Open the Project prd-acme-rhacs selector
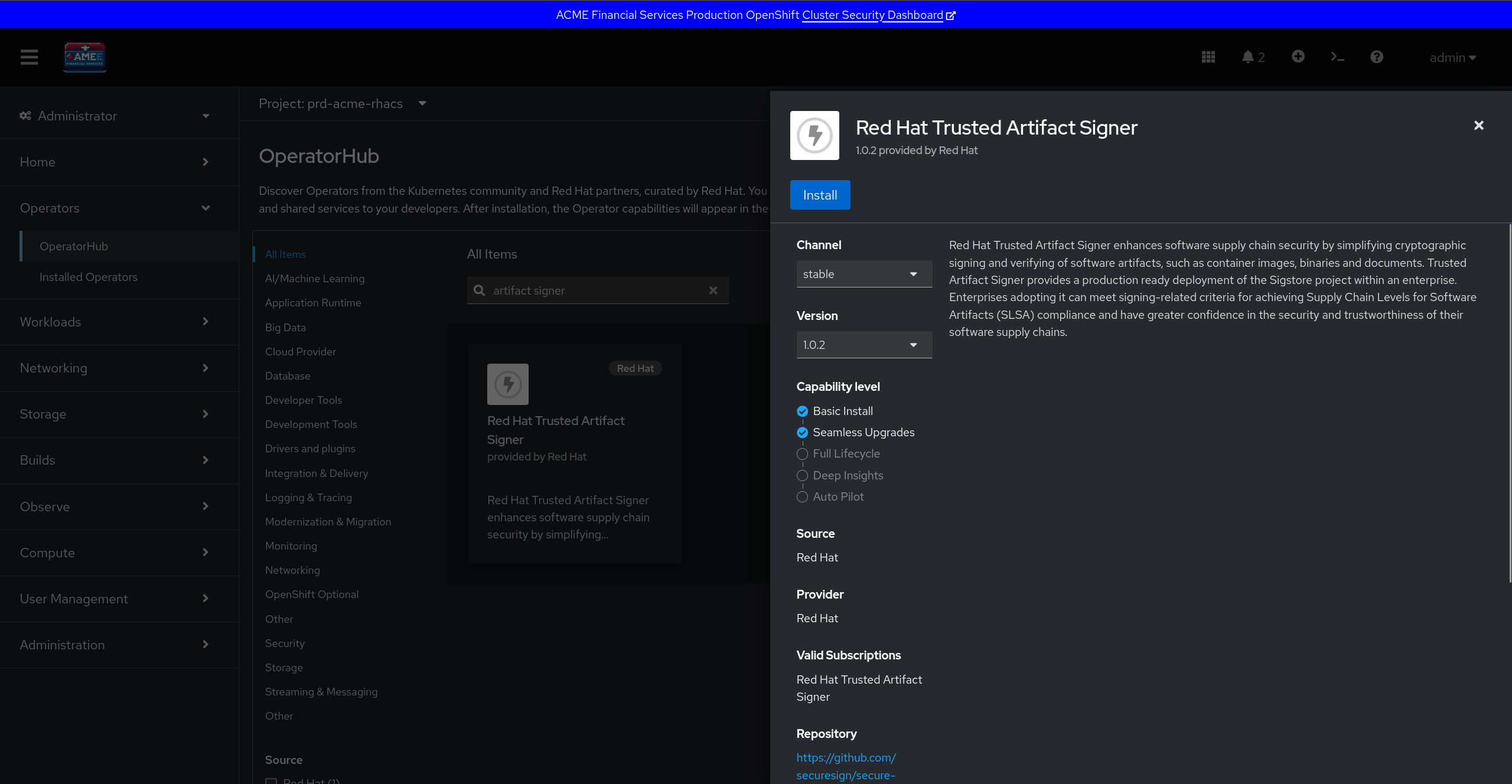Screen dimensions: 1512x784 (x=343, y=104)
